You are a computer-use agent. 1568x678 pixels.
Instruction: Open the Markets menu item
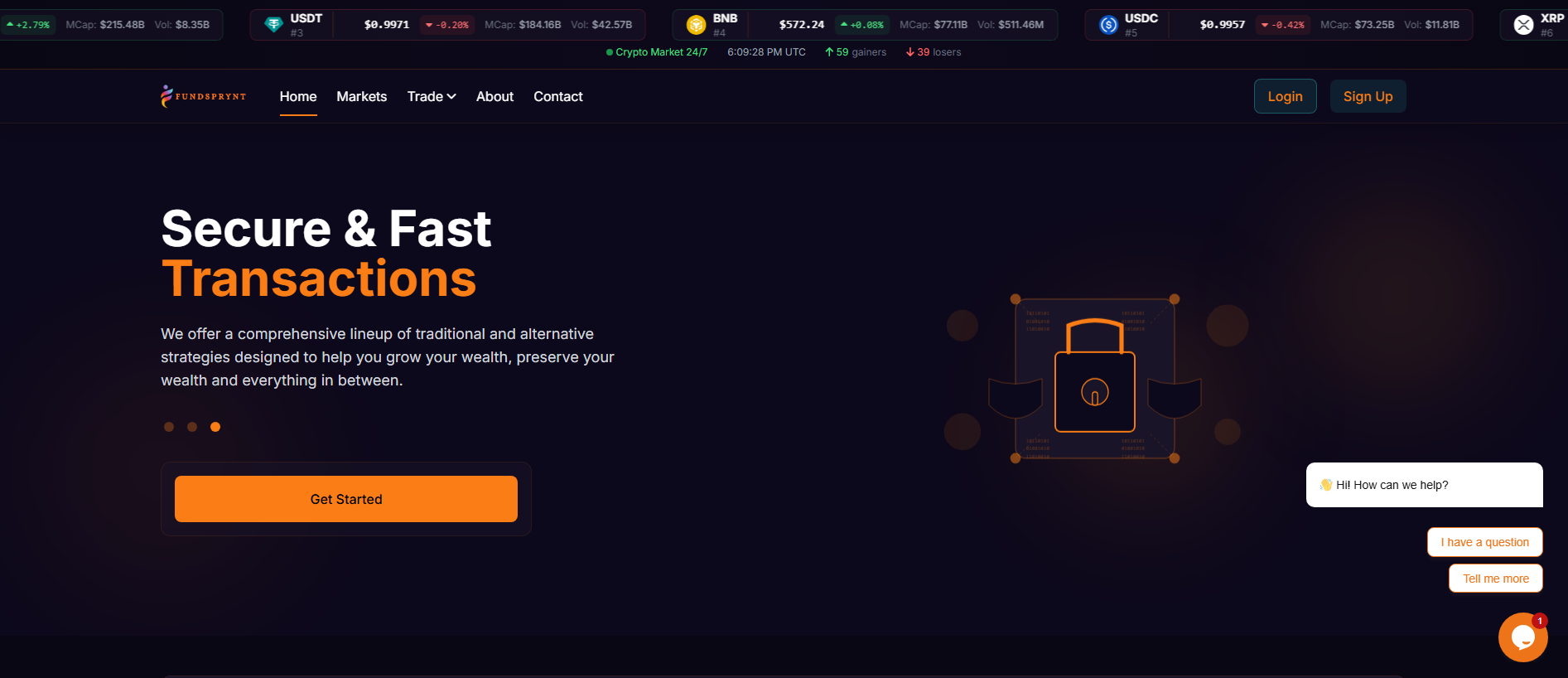click(362, 96)
